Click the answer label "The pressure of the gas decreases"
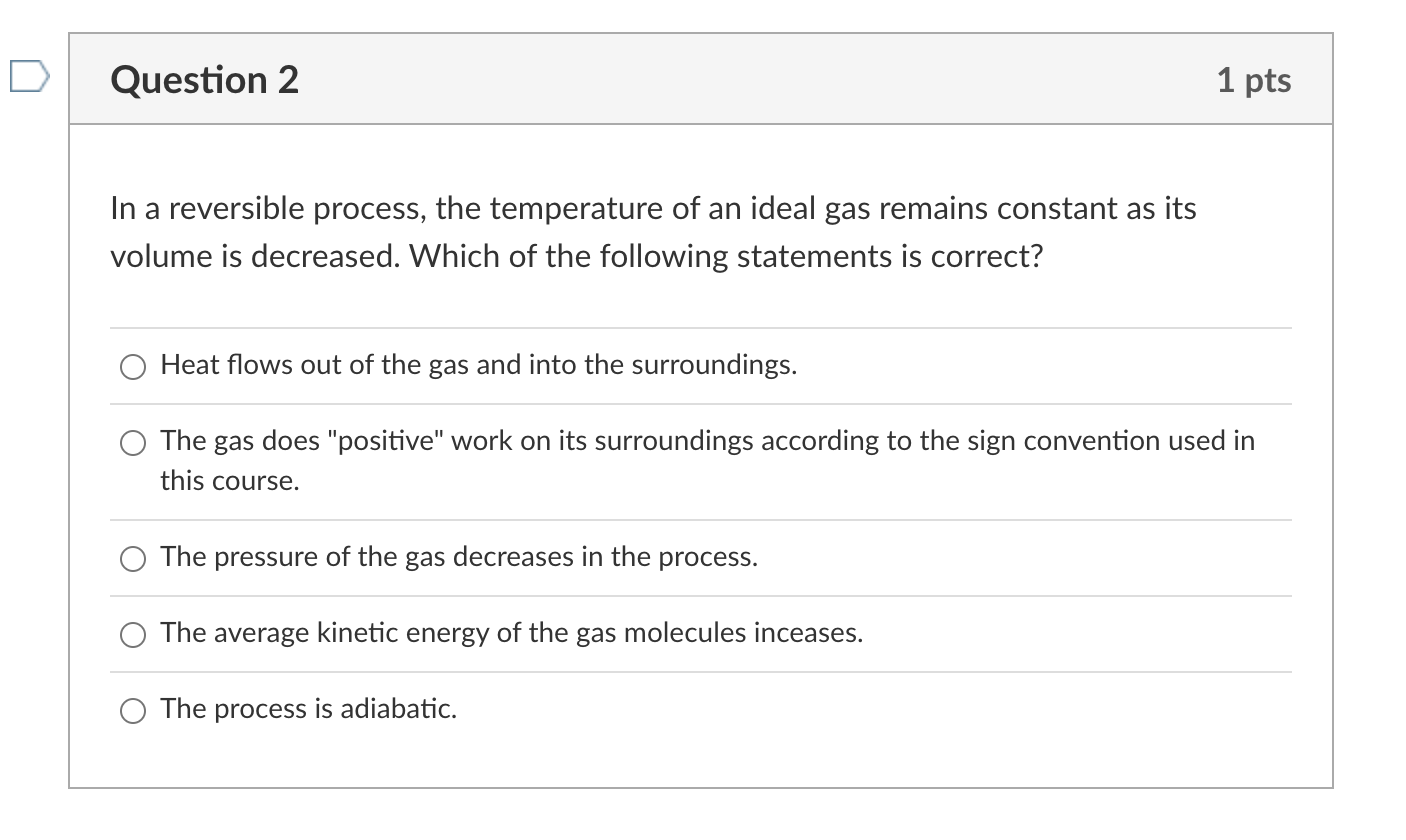Image resolution: width=1406 pixels, height=840 pixels. tap(459, 558)
